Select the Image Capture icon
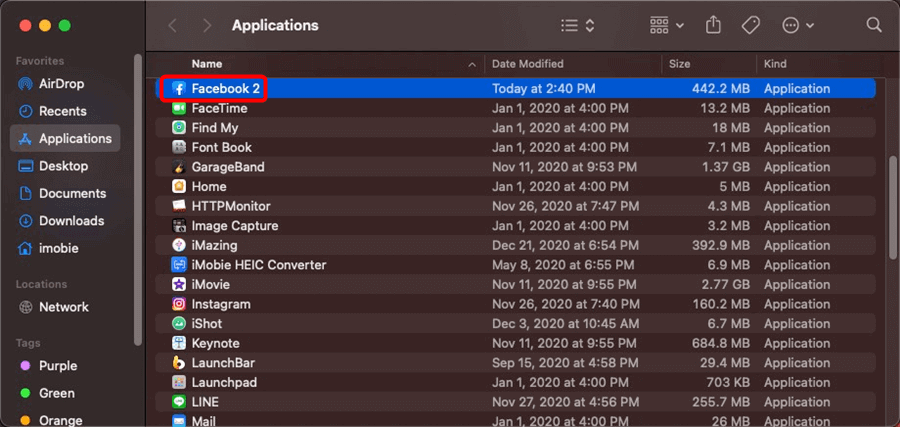The image size is (900, 427). pyautogui.click(x=179, y=226)
